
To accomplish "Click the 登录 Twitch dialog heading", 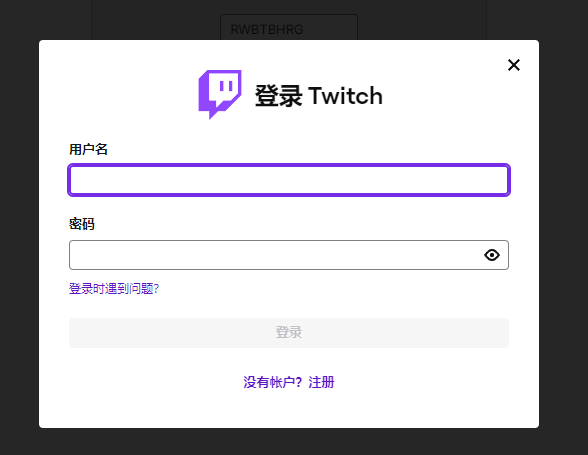I will 319,96.
